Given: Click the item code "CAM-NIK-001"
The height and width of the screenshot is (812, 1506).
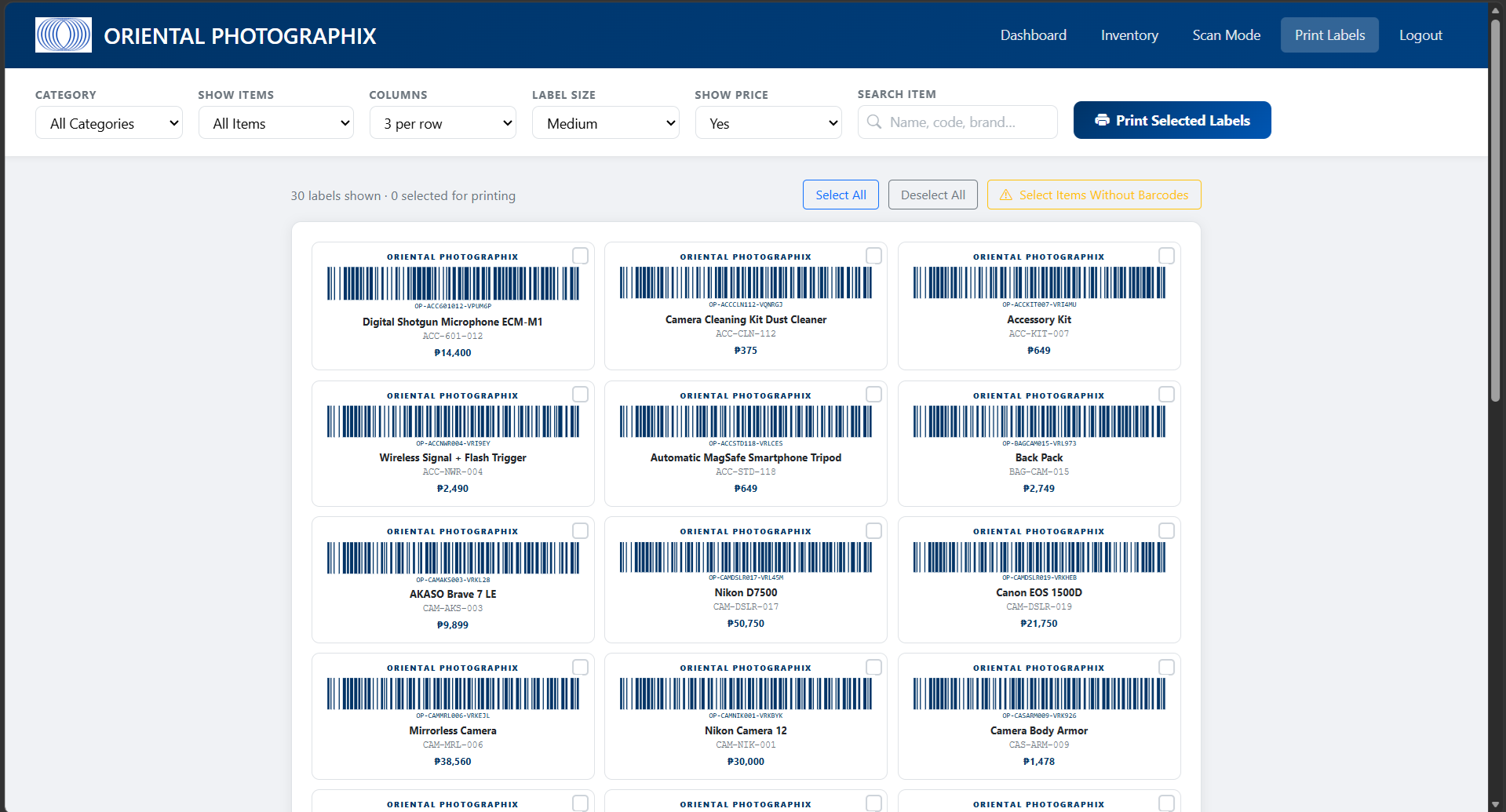Looking at the screenshot, I should (746, 745).
